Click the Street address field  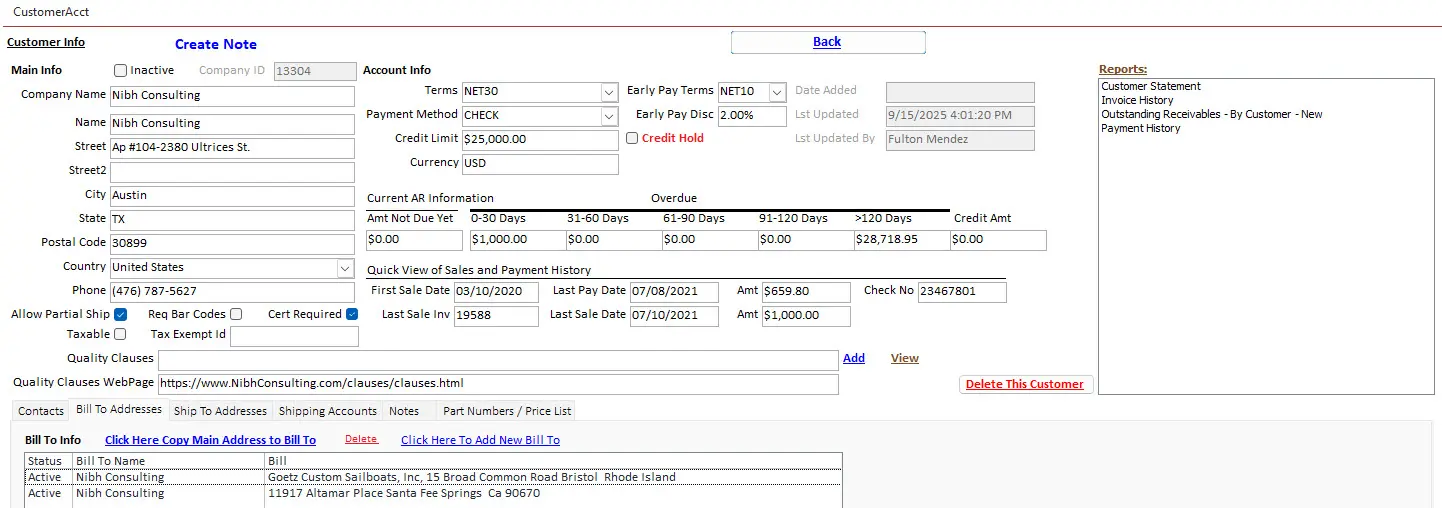(x=232, y=148)
